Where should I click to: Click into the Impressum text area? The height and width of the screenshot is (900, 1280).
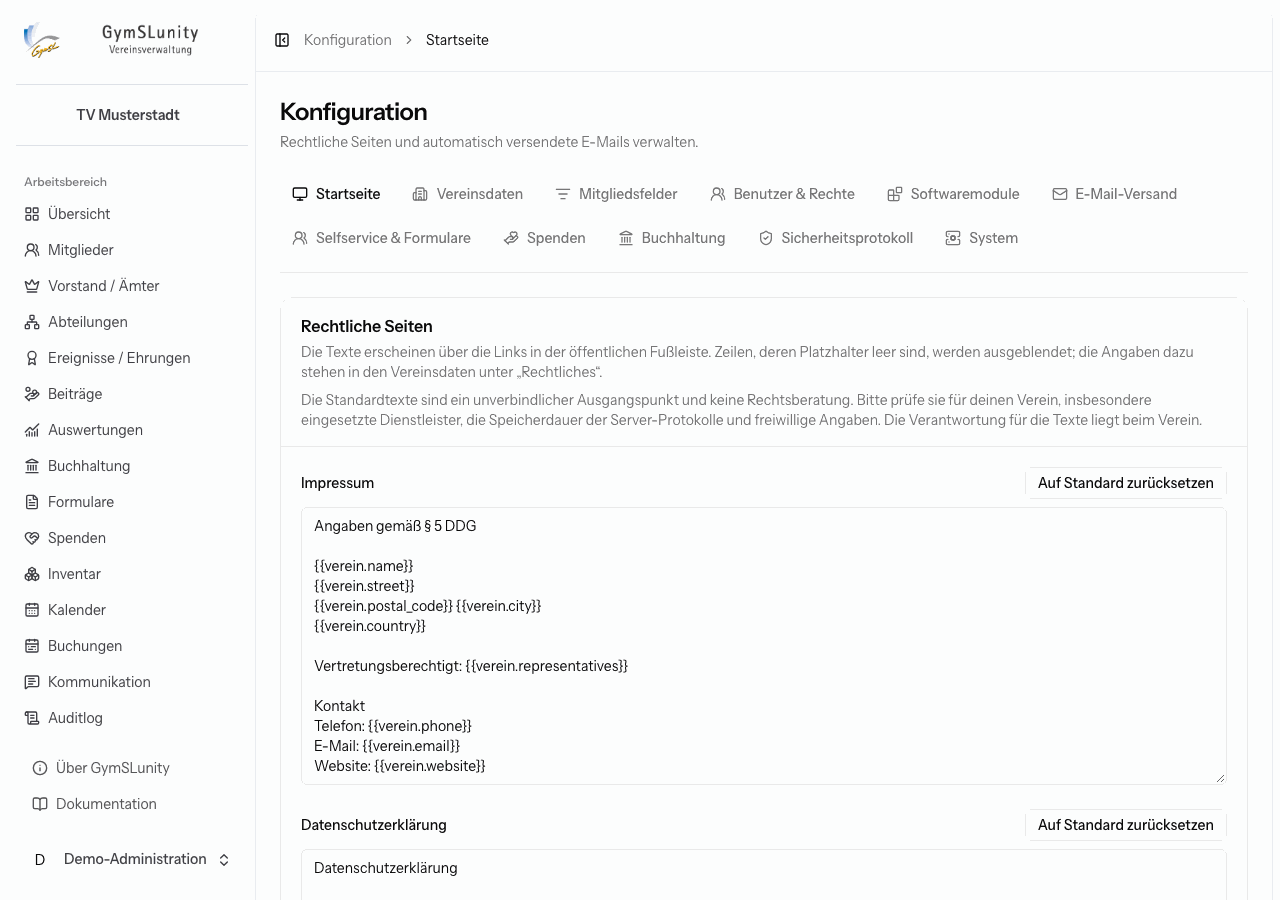764,646
